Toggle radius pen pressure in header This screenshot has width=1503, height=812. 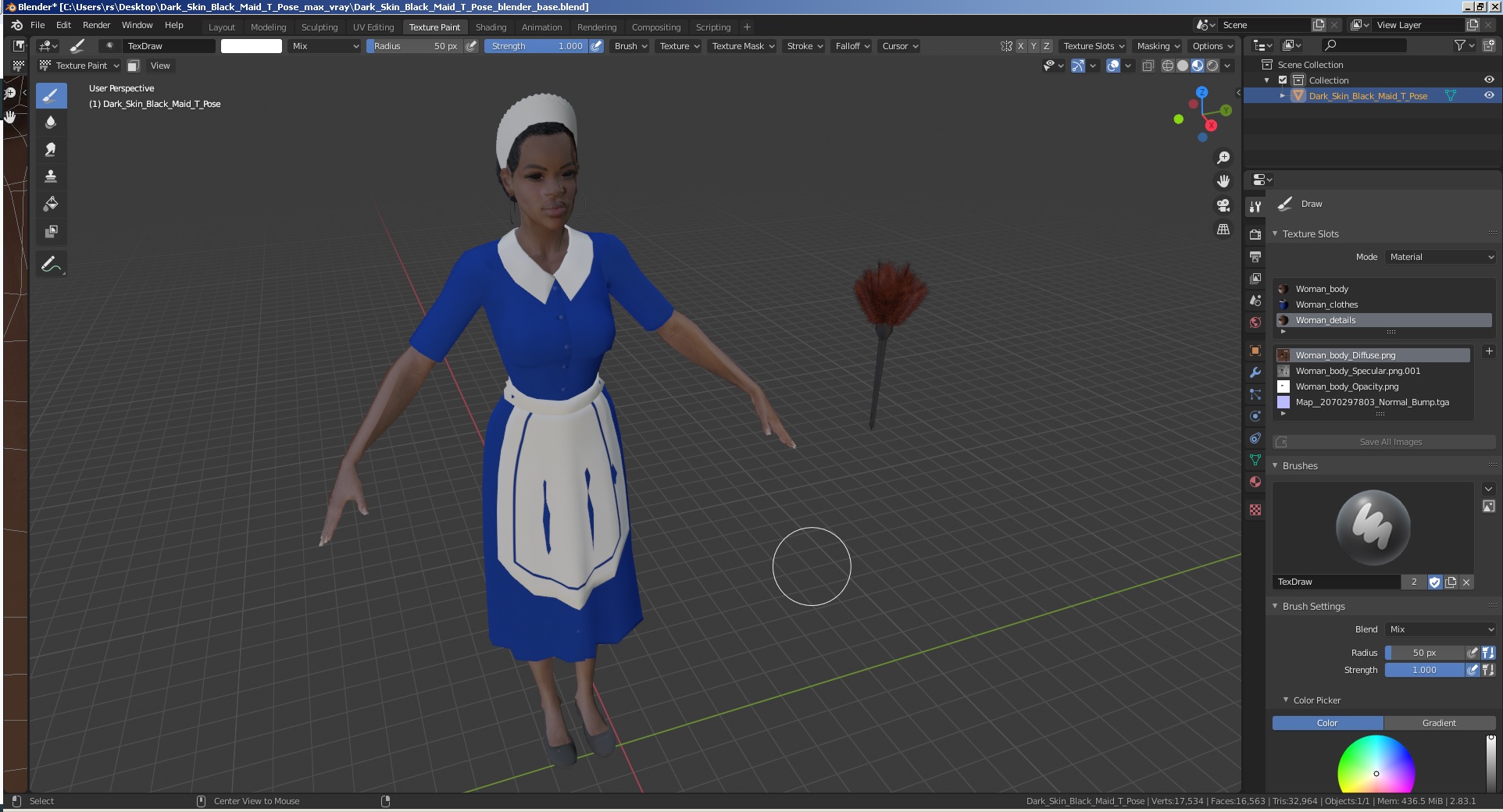[x=471, y=46]
